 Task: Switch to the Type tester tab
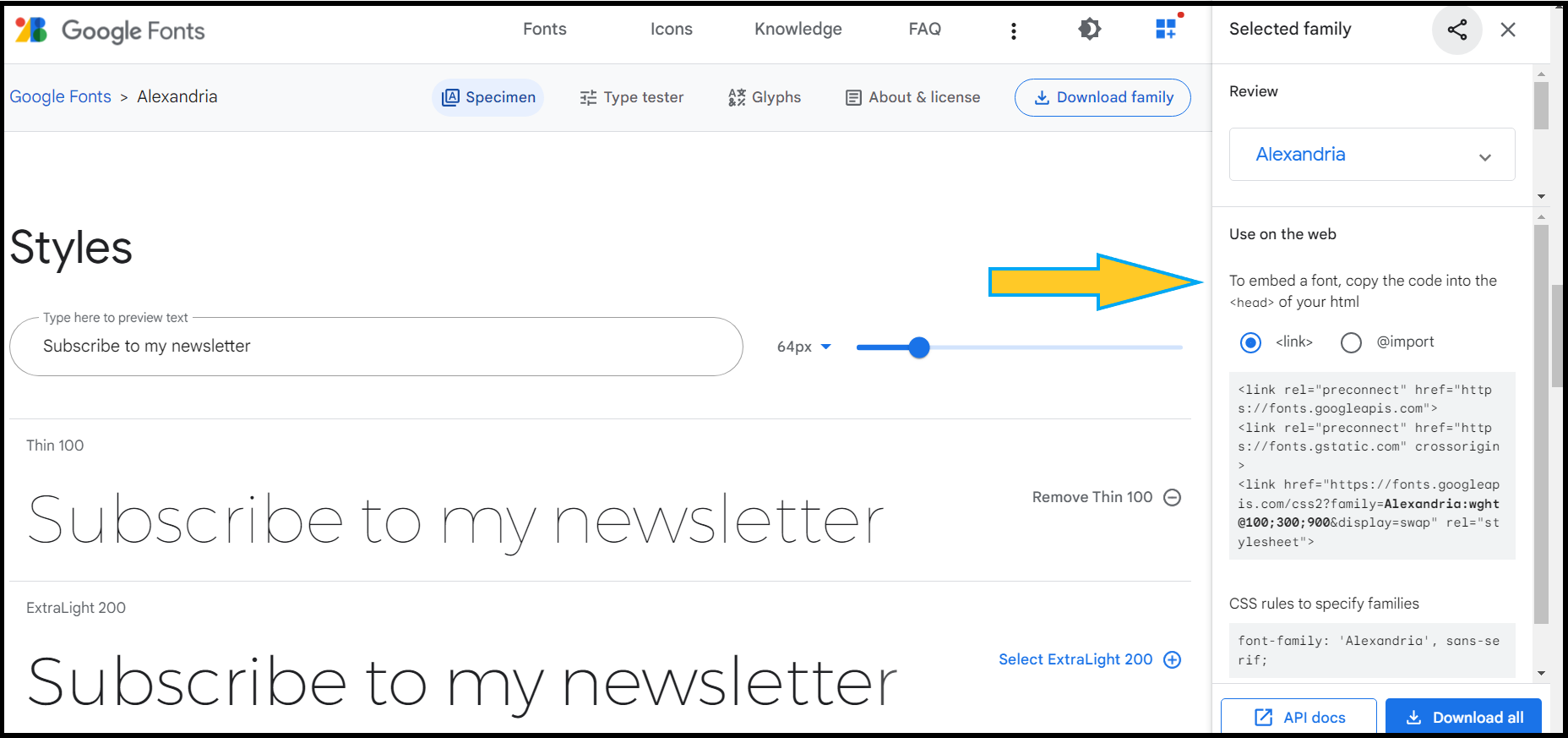point(632,97)
